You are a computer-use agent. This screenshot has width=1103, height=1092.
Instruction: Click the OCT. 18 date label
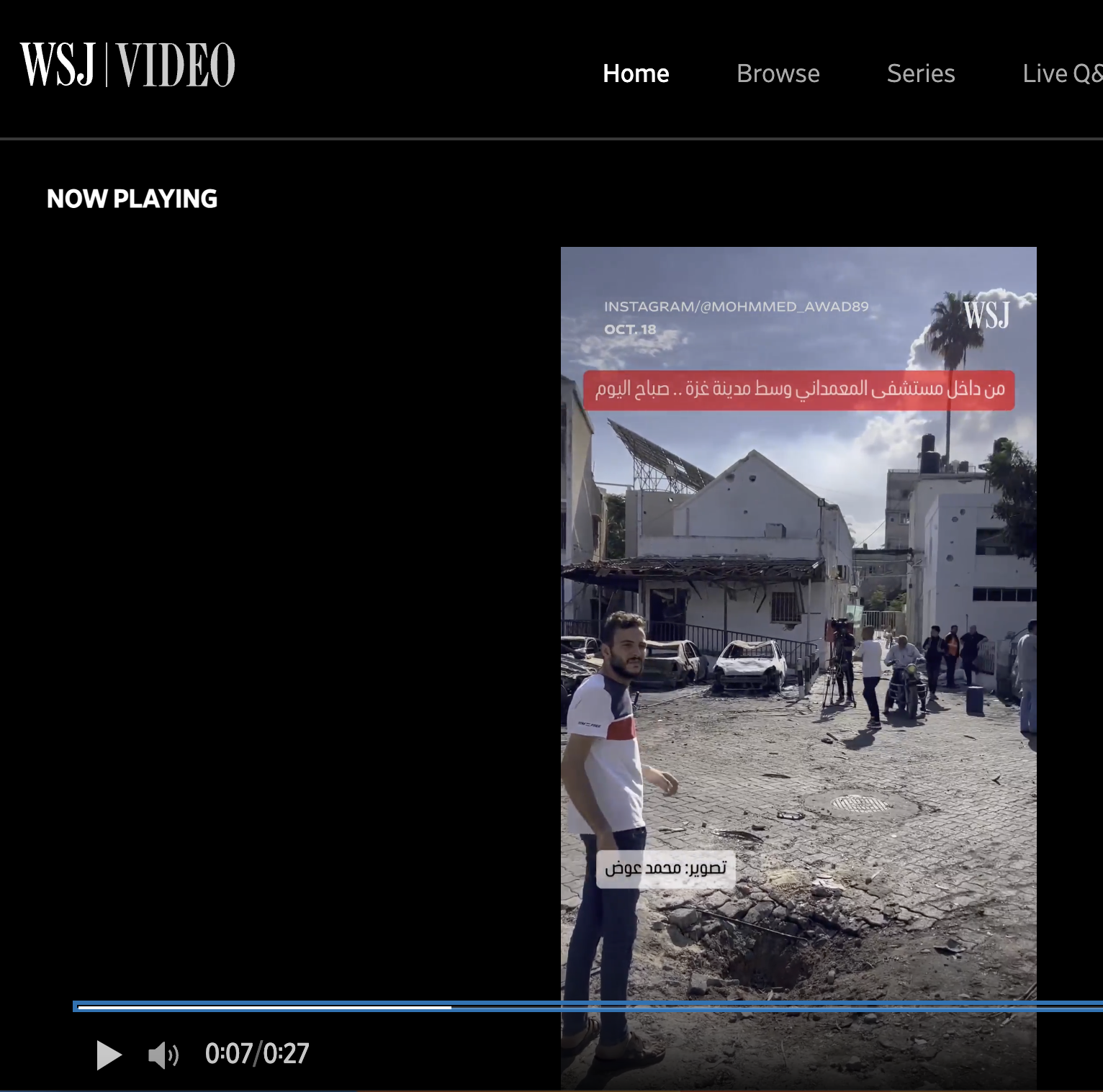click(x=630, y=330)
